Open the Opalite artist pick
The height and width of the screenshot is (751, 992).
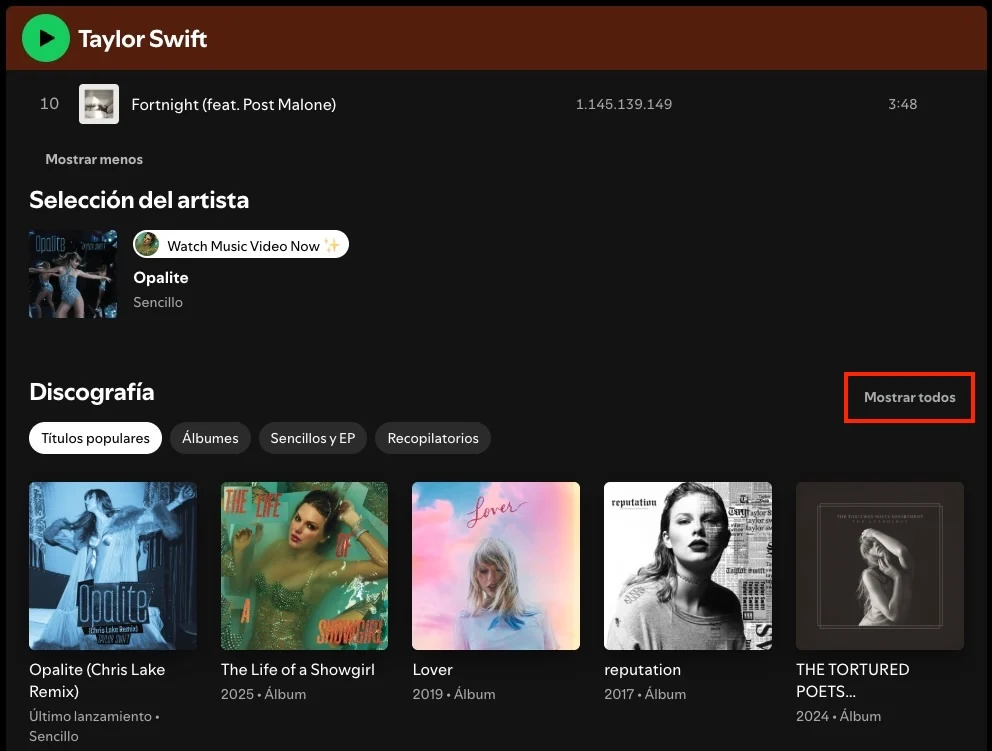pos(72,274)
